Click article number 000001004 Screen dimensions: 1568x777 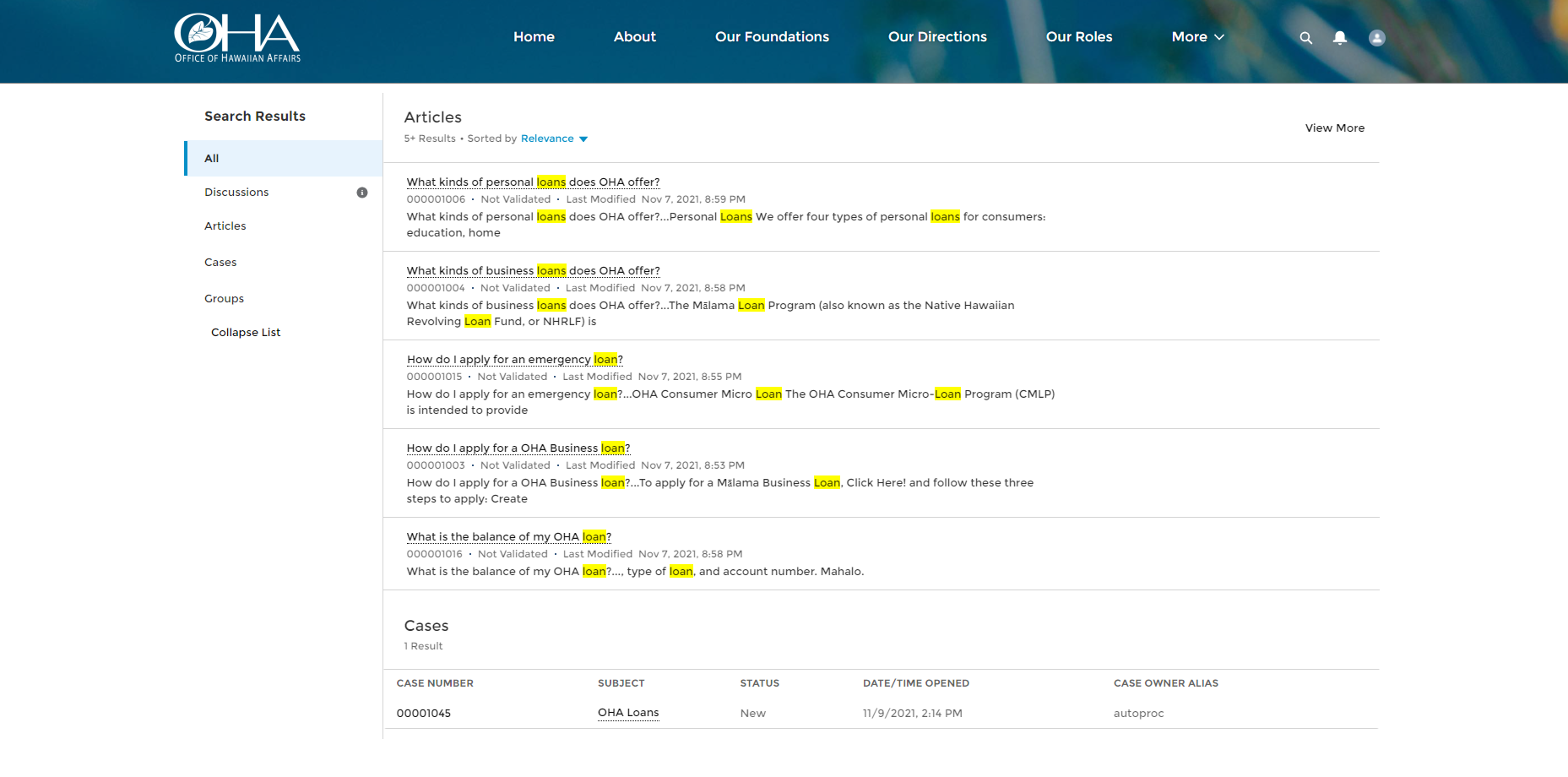tap(436, 288)
